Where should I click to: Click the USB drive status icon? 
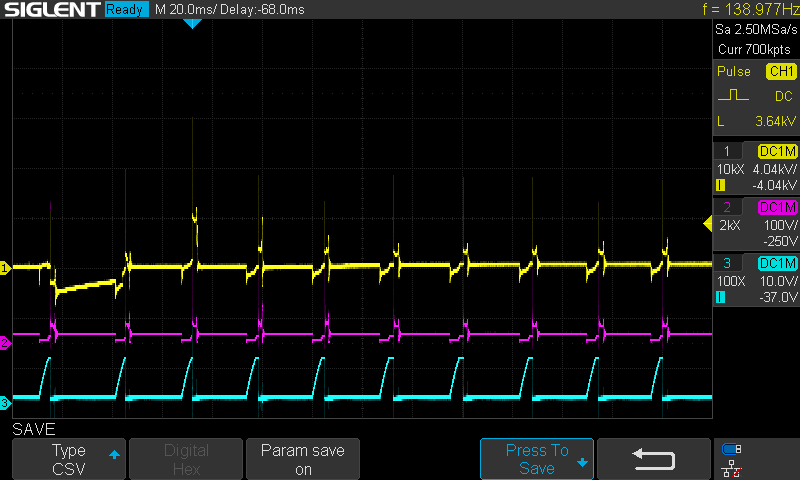731,449
